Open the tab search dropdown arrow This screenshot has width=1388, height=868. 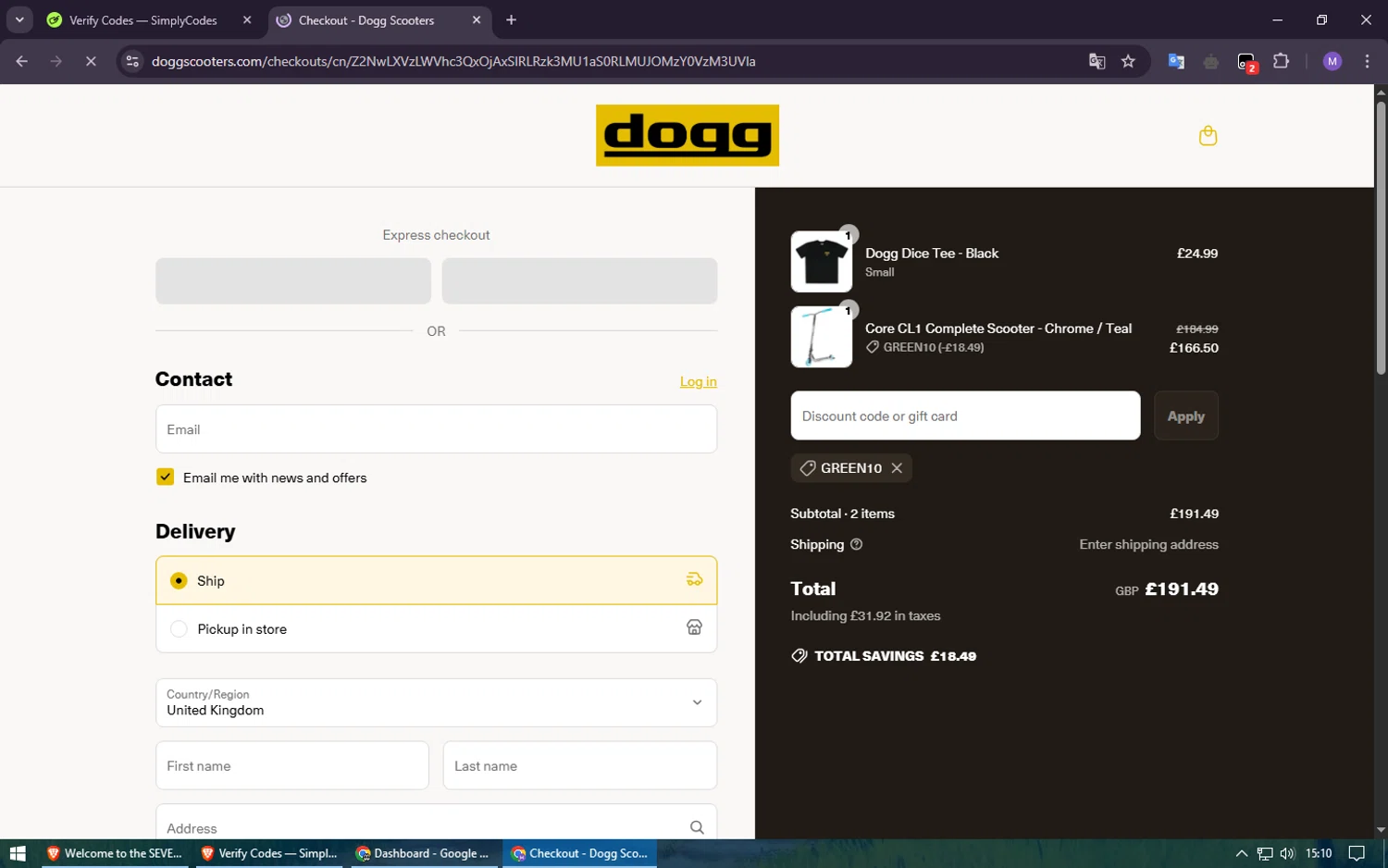tap(19, 19)
